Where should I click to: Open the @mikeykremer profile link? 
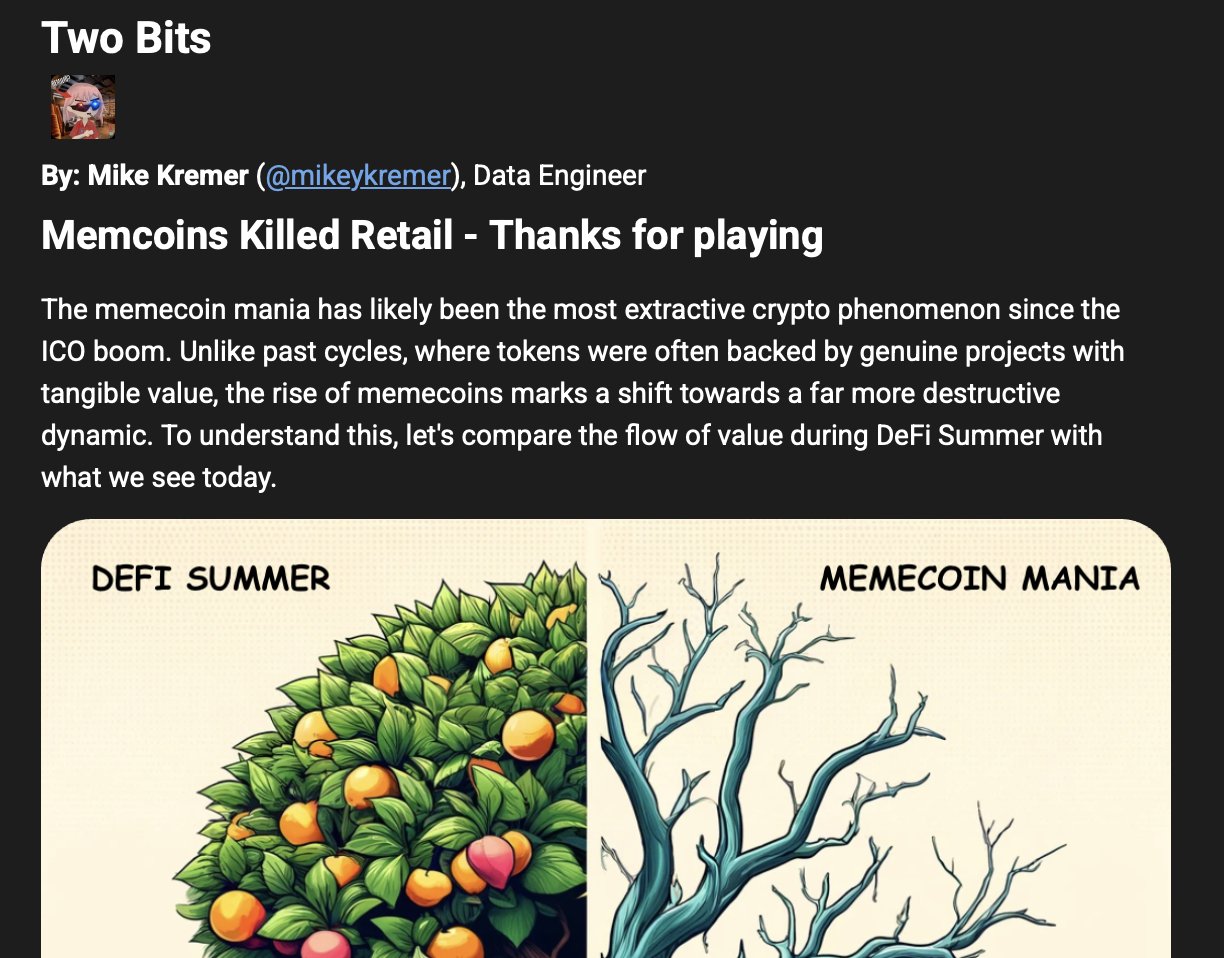click(x=358, y=176)
